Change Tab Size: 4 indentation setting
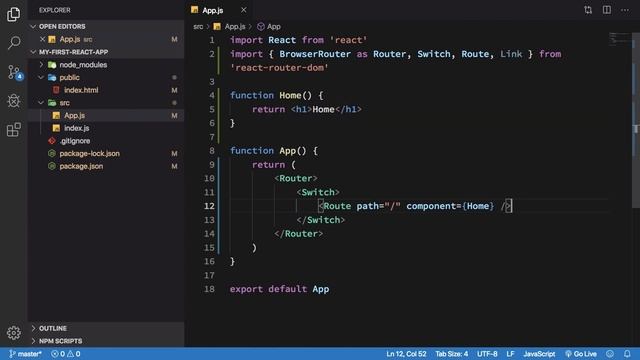This screenshot has width=640, height=360. tap(451, 354)
